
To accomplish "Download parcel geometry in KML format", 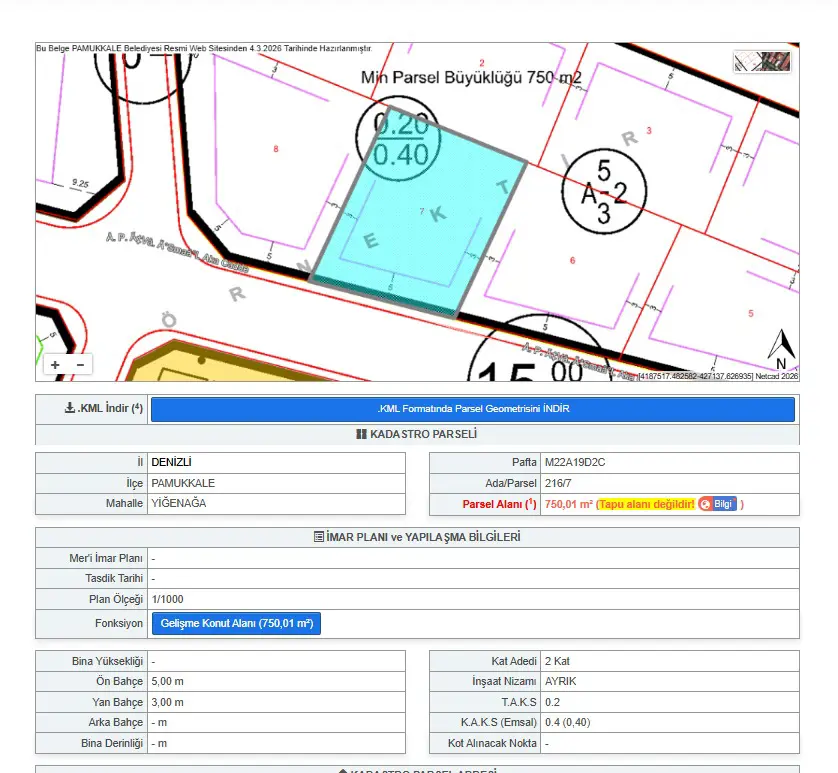I will click(x=473, y=409).
